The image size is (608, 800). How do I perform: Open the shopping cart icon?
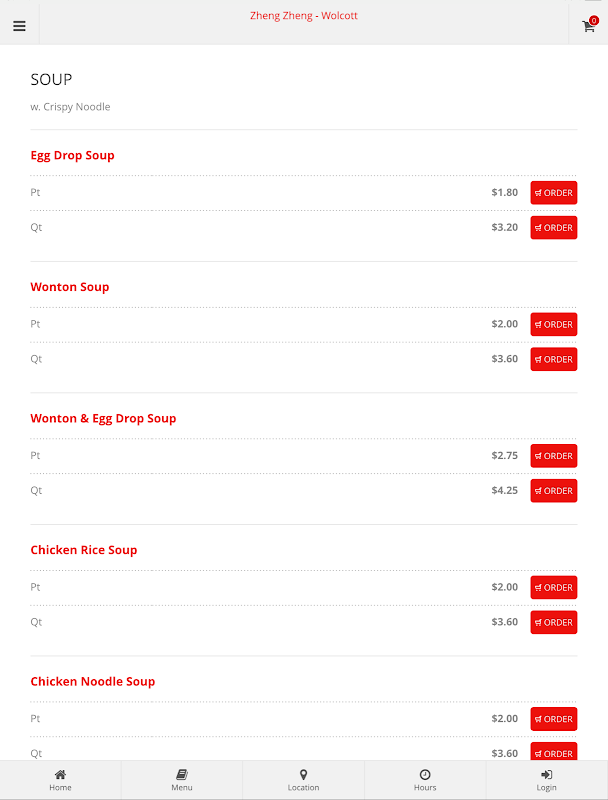pos(588,26)
